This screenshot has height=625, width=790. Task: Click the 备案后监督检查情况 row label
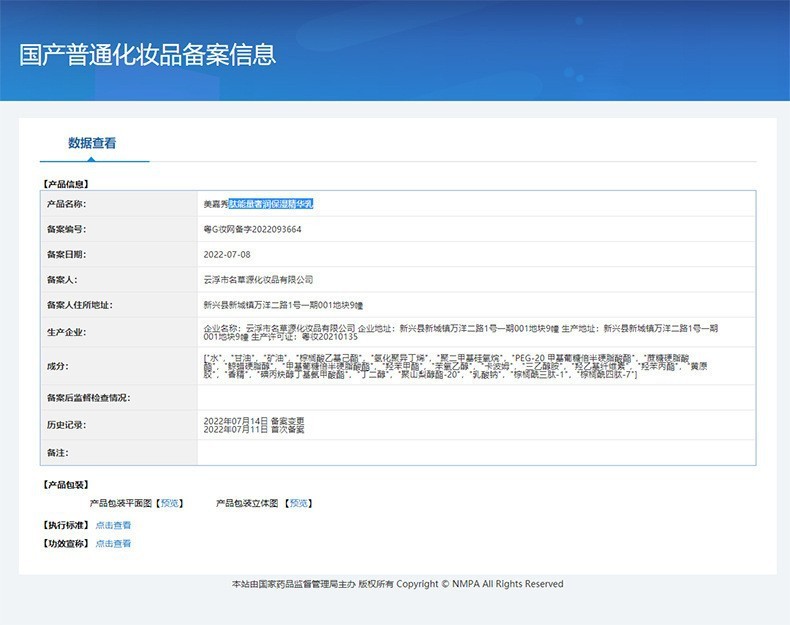89,398
